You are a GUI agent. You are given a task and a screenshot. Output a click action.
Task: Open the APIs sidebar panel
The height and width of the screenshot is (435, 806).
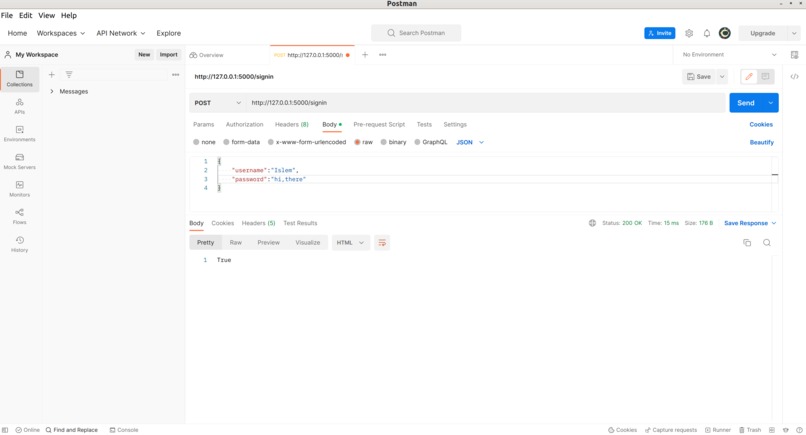click(x=20, y=106)
